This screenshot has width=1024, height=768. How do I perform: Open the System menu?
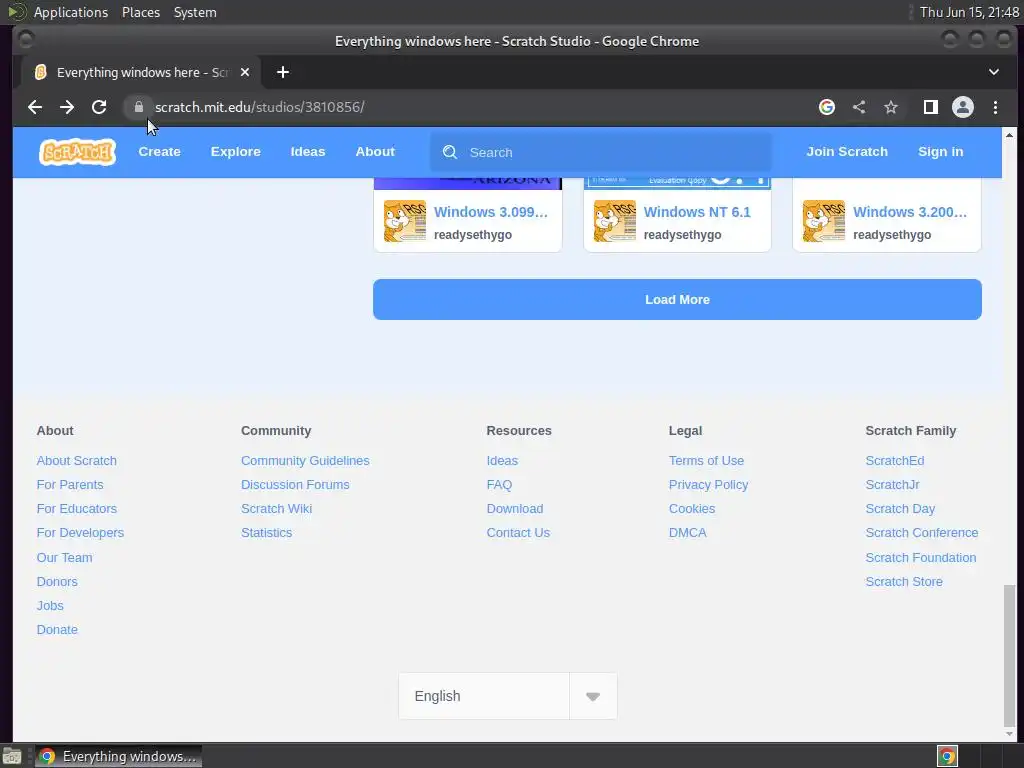pos(195,12)
